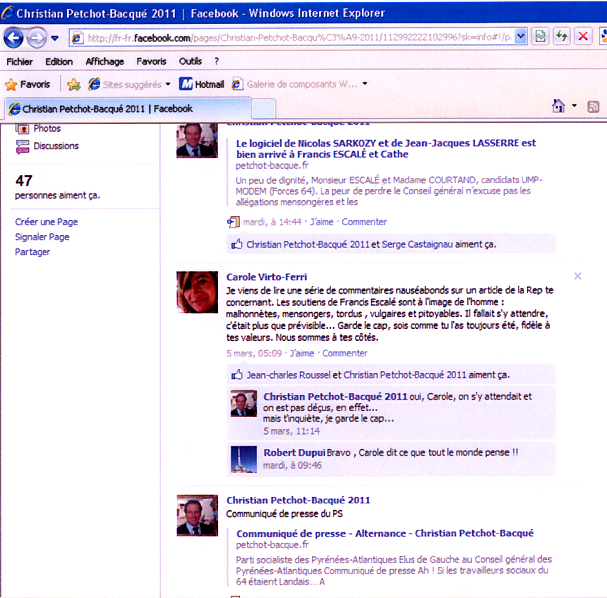Click profile photo beside the logiciel article post
This screenshot has height=598, width=607.
[197, 140]
